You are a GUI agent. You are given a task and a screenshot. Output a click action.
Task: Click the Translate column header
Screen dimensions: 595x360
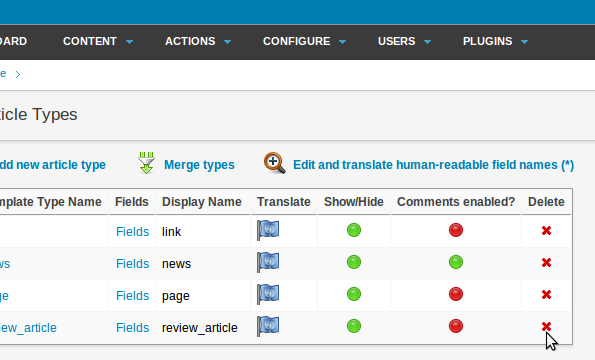pyautogui.click(x=283, y=201)
